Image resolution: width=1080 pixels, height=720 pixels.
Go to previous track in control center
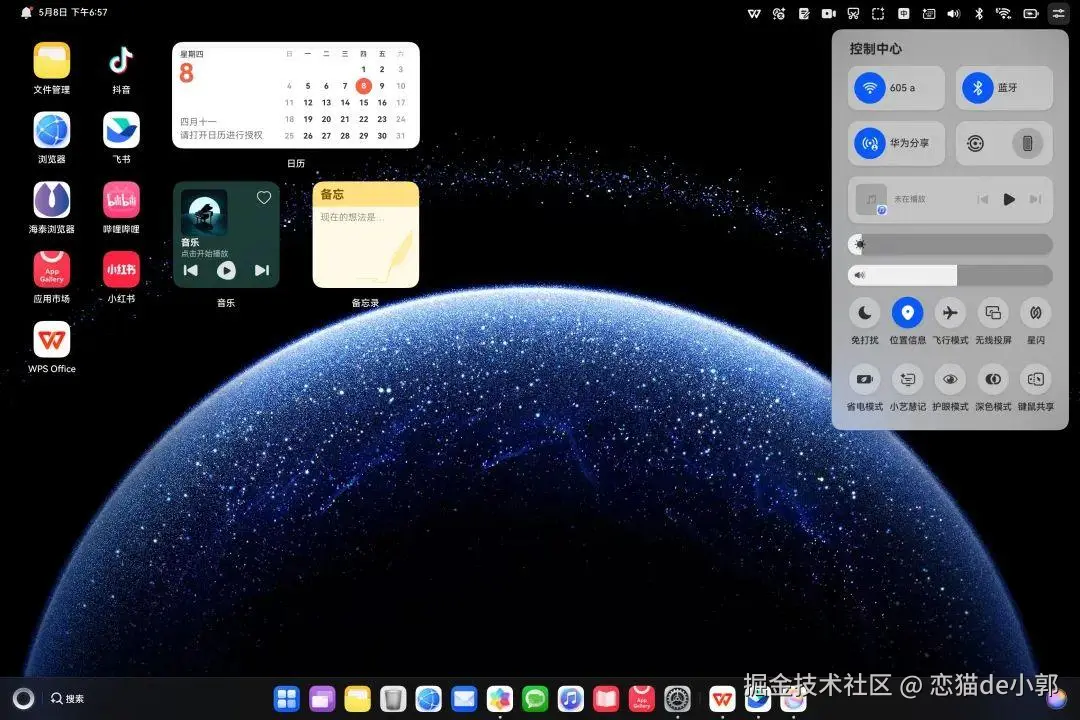click(983, 199)
